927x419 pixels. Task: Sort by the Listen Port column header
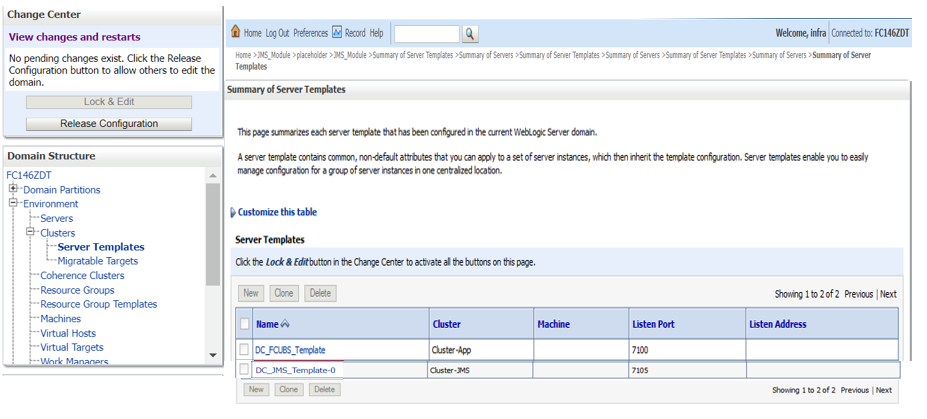pos(653,324)
